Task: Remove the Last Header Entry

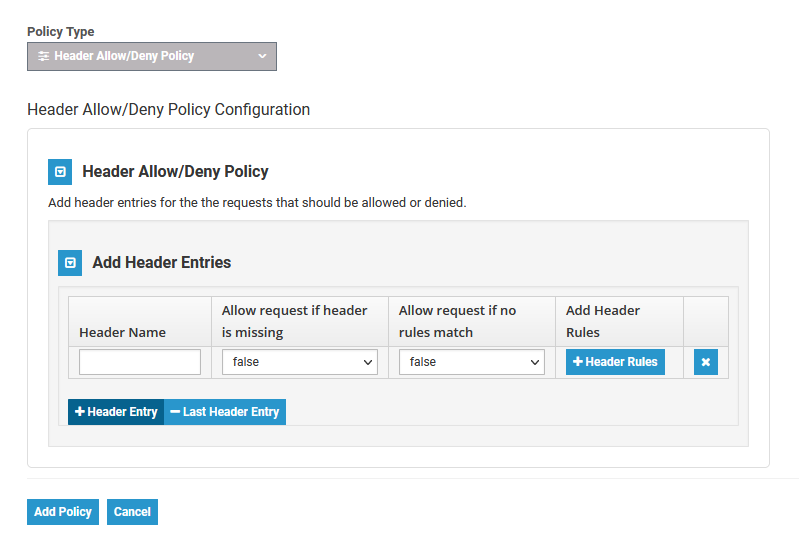Action: [225, 412]
